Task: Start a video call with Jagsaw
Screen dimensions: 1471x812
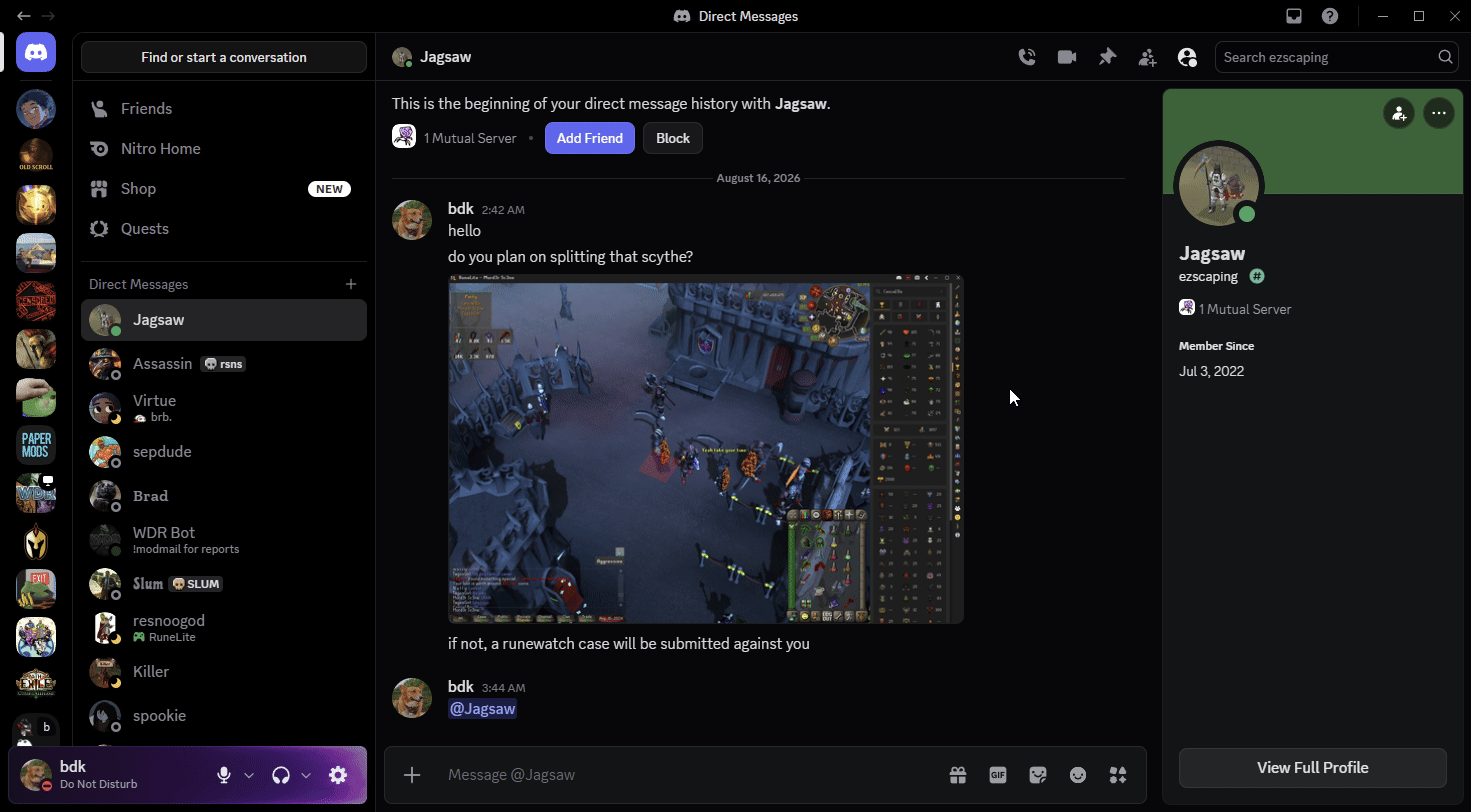Action: [x=1067, y=57]
